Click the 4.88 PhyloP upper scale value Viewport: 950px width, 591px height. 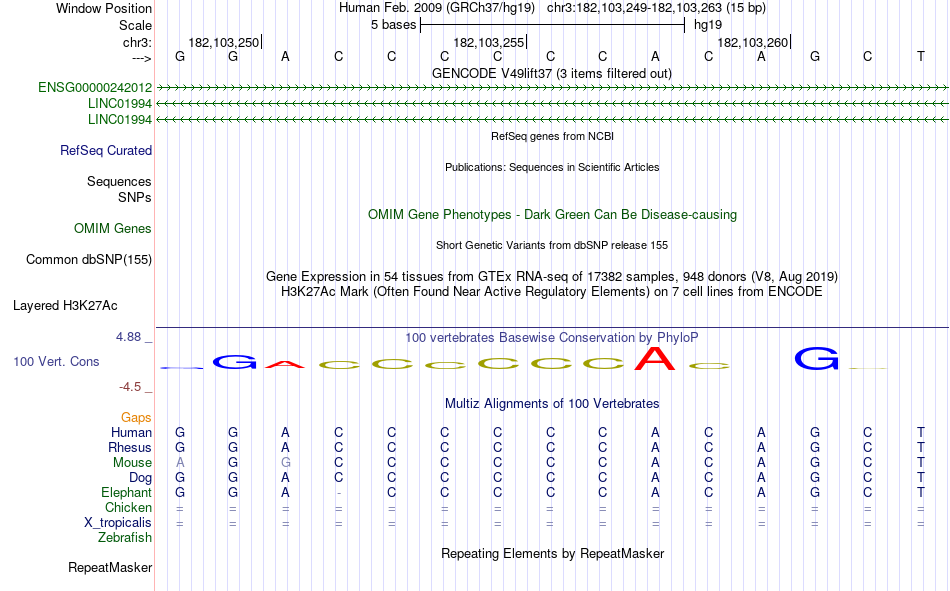click(x=129, y=337)
